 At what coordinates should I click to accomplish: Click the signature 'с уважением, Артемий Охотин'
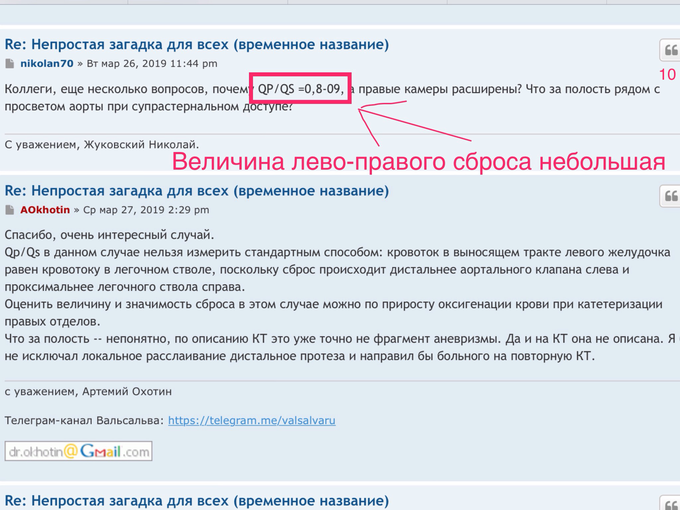pyautogui.click(x=88, y=392)
